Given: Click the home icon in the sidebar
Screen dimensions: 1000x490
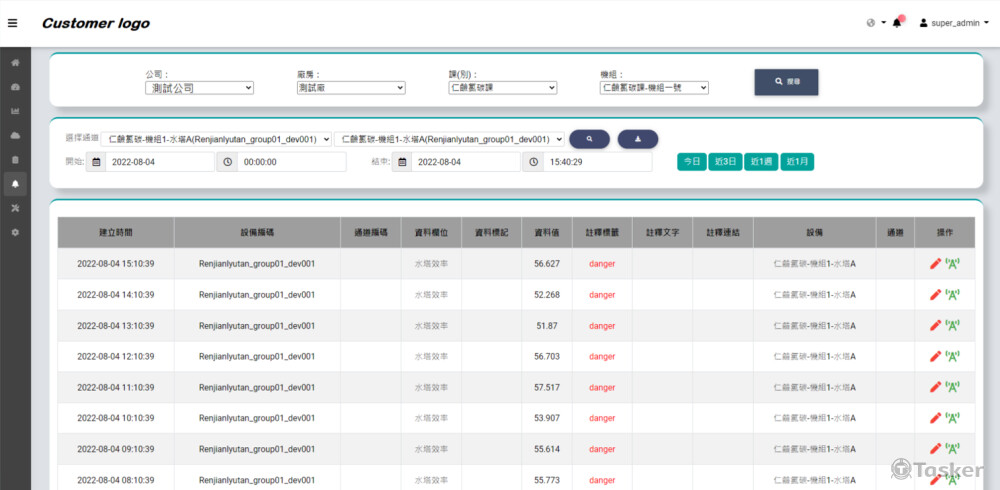Looking at the screenshot, I should (15, 63).
